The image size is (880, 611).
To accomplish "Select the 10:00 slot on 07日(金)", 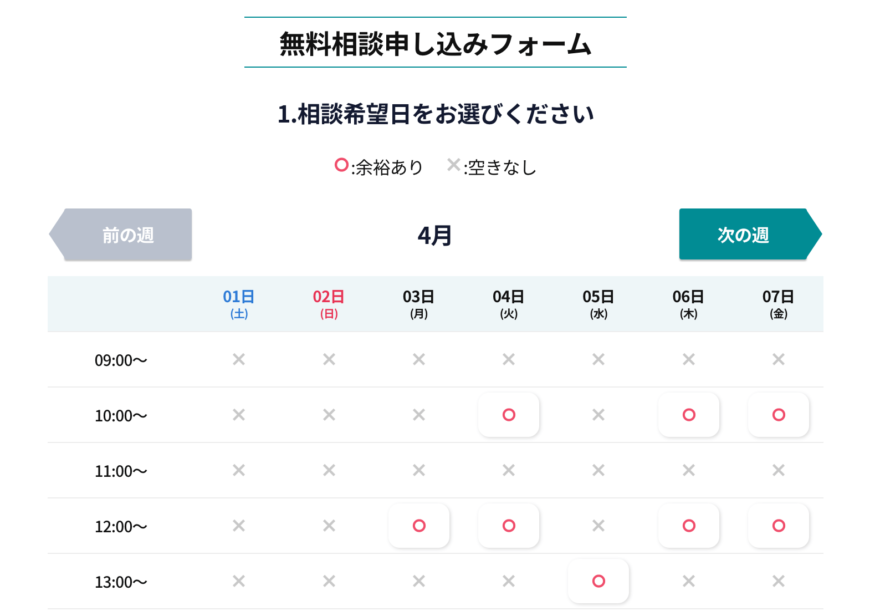I will click(779, 415).
